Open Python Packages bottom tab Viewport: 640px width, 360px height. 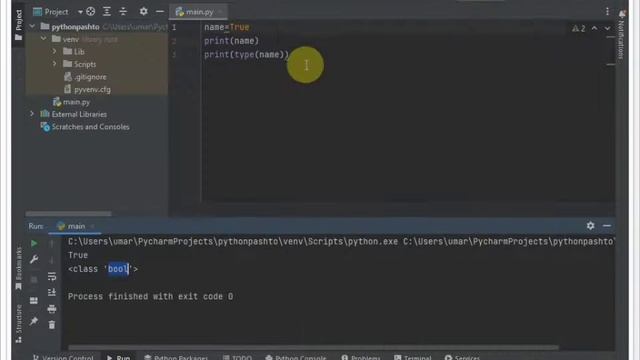176,358
